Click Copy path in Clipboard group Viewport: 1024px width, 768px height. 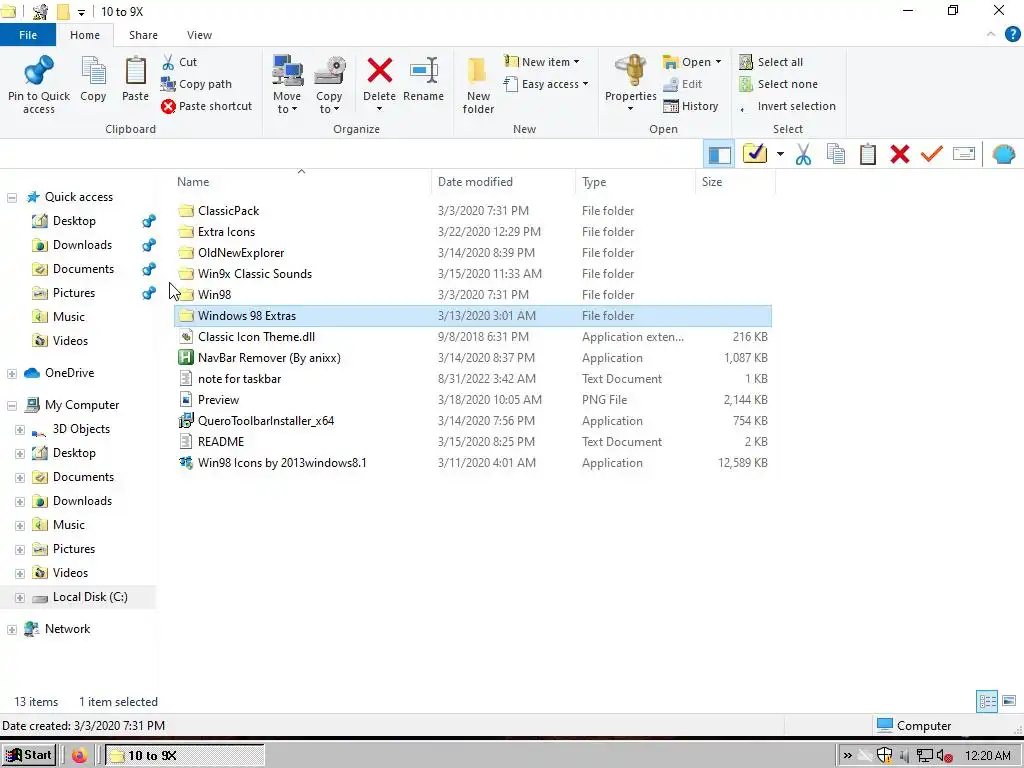coord(197,84)
